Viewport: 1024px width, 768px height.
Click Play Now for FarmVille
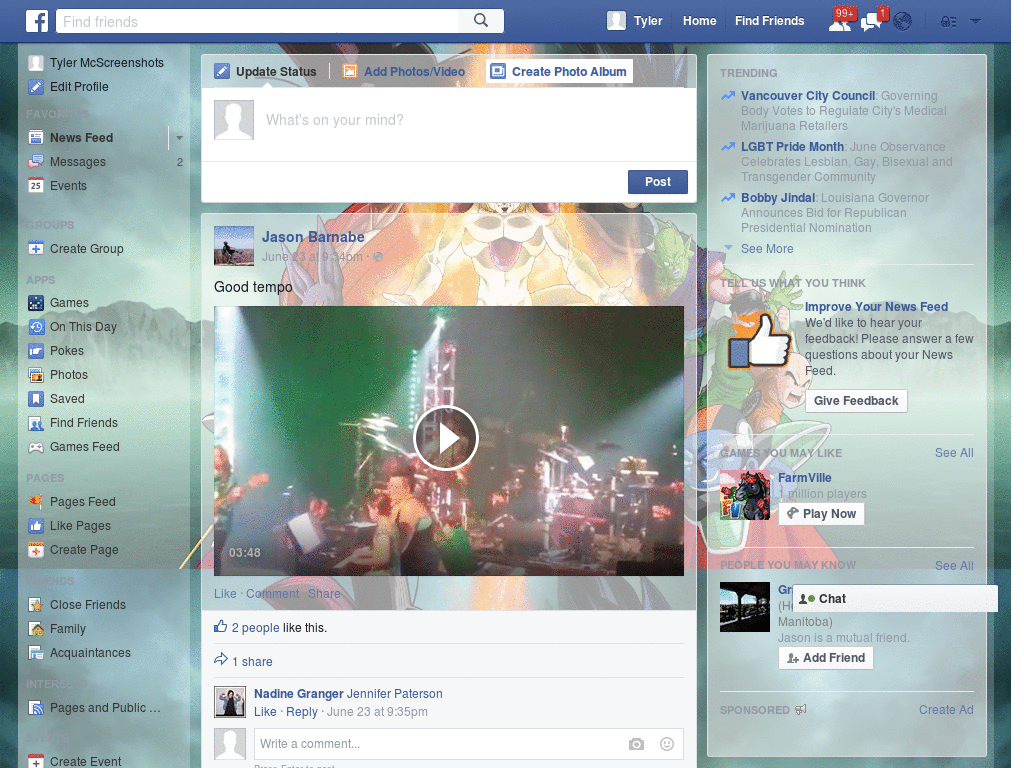[822, 514]
